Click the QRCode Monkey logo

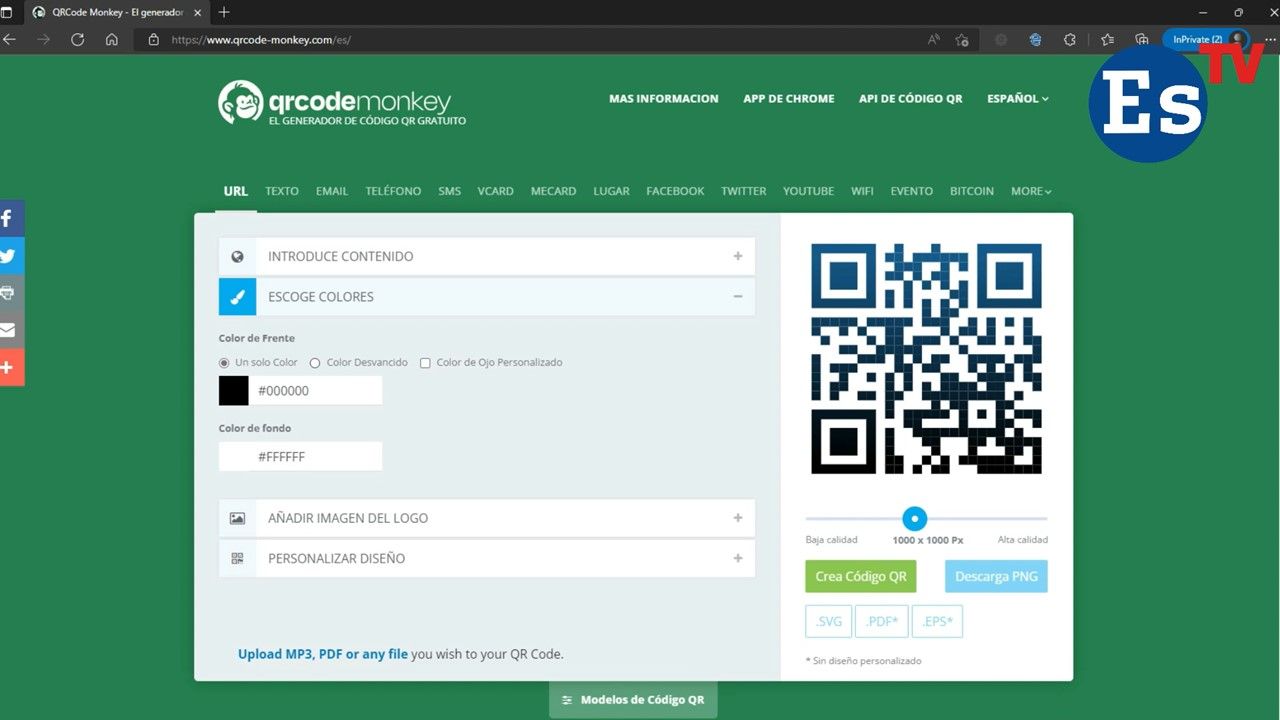[x=342, y=103]
